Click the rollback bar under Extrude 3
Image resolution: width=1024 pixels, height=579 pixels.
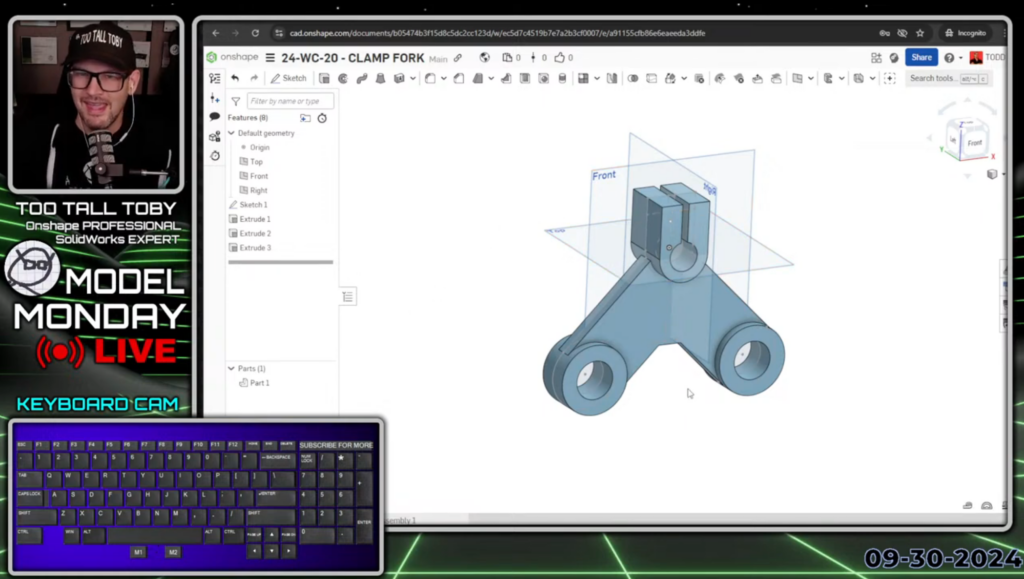[281, 262]
